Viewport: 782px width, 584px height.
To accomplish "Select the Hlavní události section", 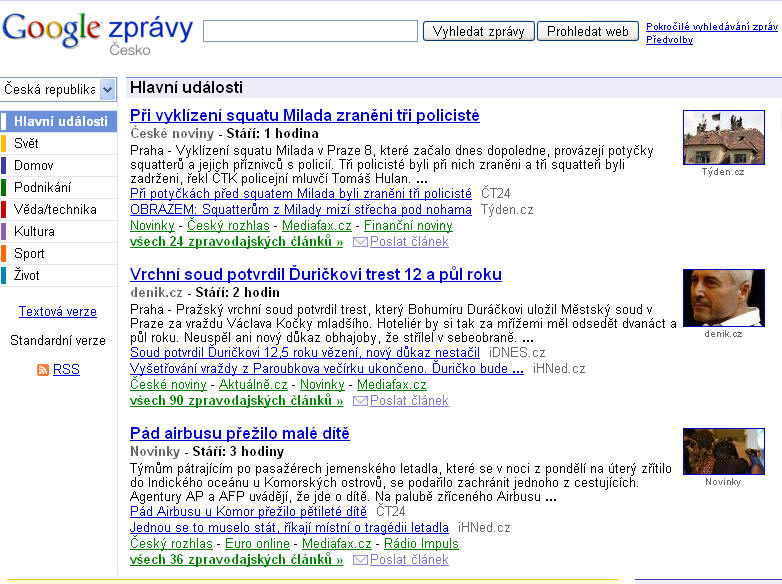I will point(59,121).
